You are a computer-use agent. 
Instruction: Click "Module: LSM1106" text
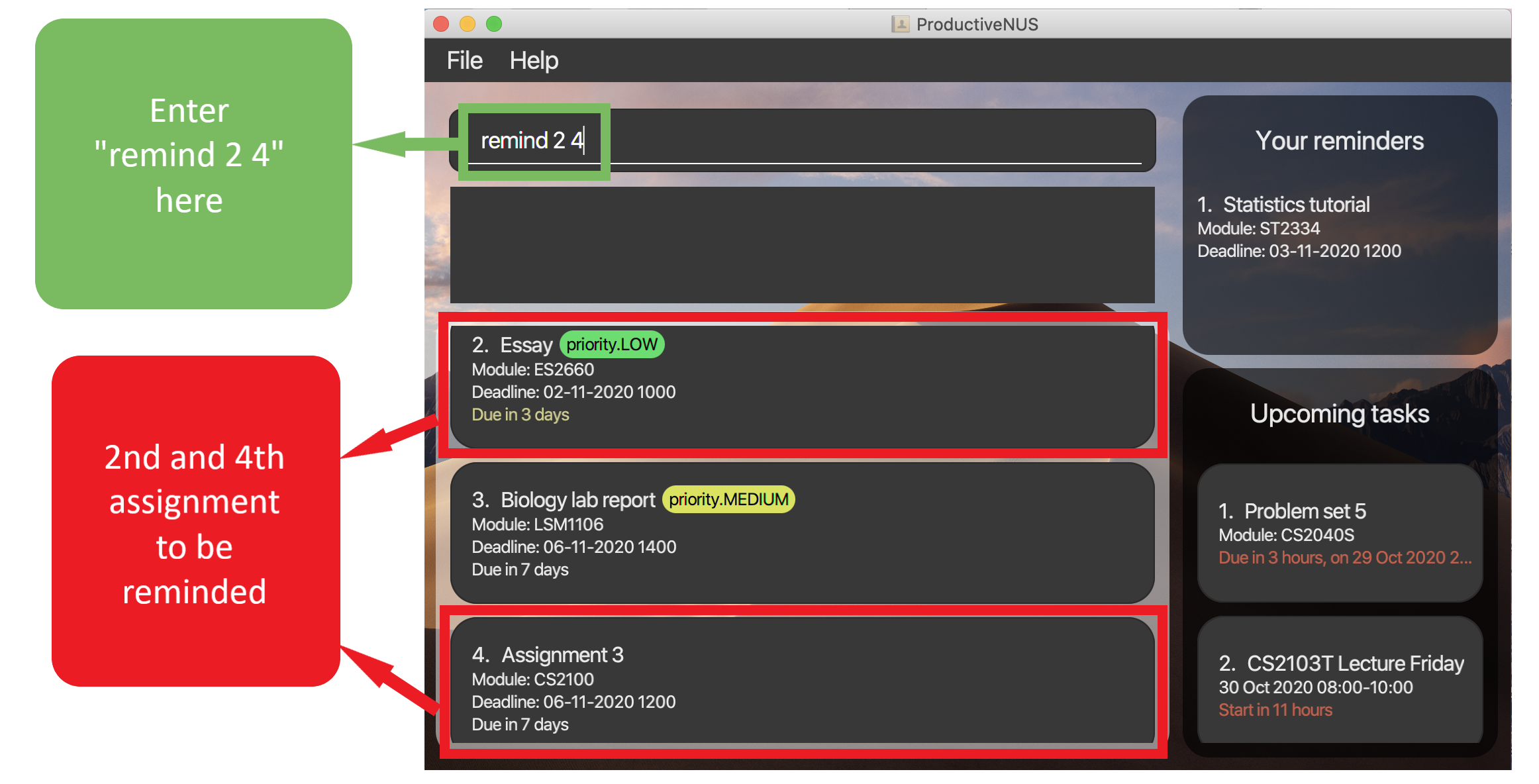click(538, 524)
